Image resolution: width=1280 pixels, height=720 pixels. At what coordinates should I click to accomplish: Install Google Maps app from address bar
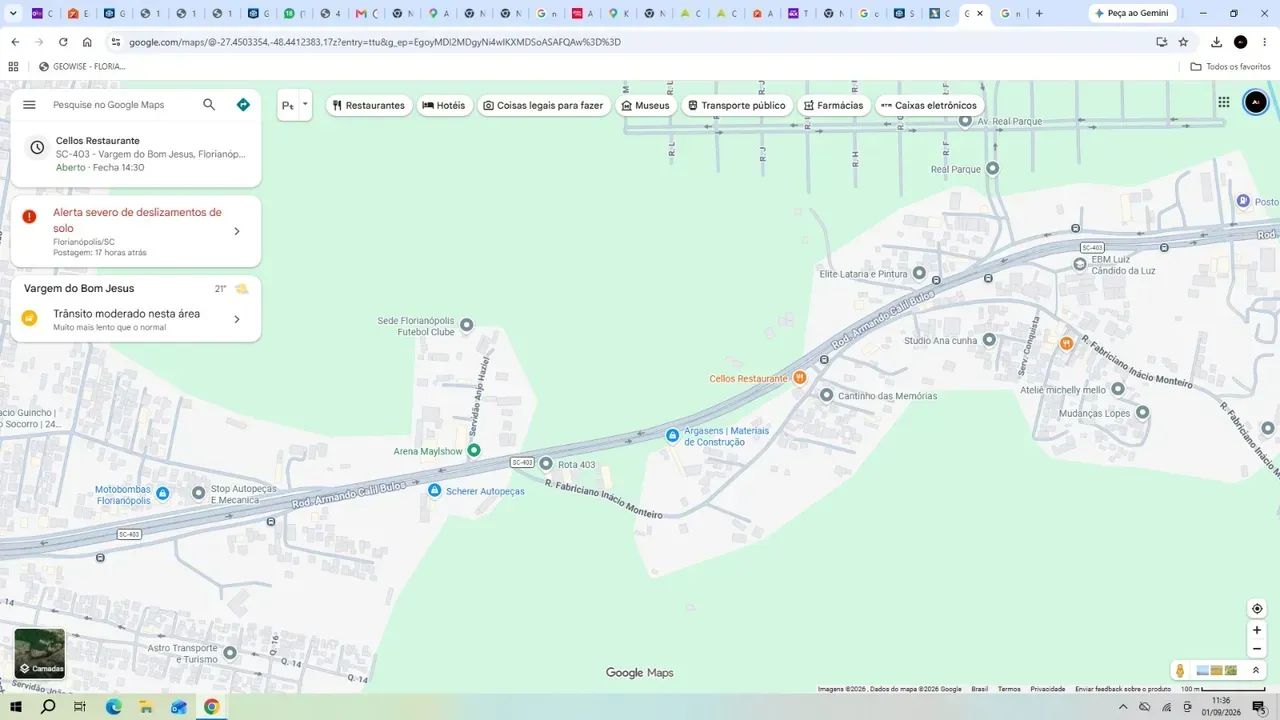click(1161, 42)
